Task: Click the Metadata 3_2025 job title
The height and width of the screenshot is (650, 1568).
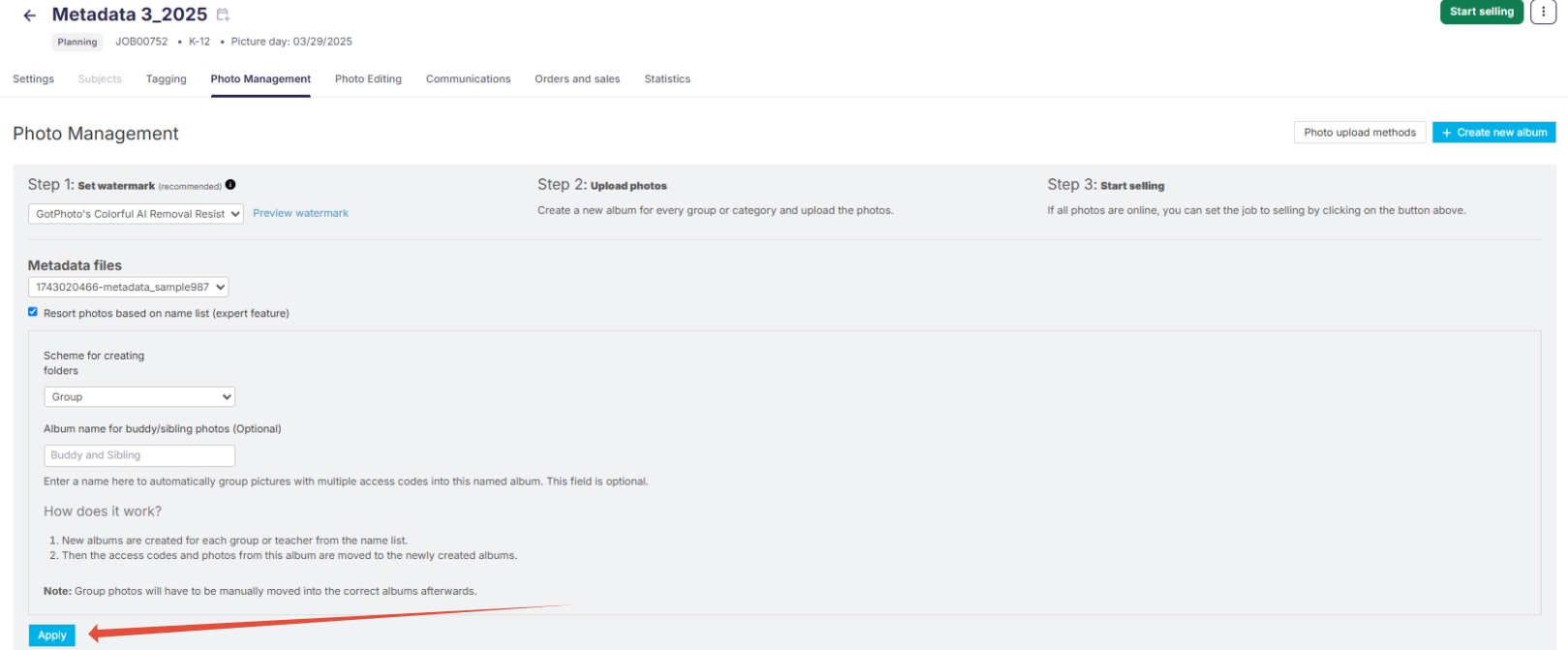Action: (x=130, y=15)
